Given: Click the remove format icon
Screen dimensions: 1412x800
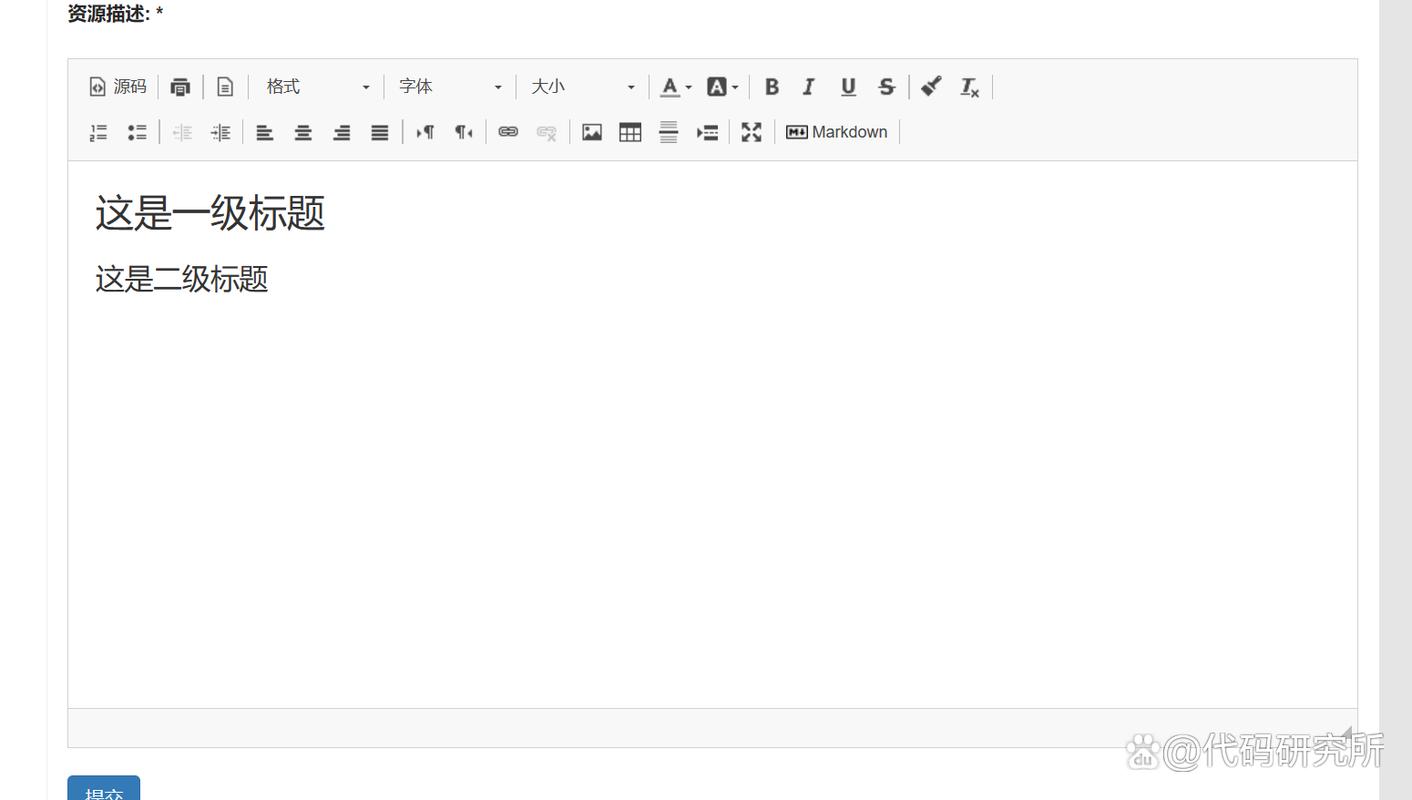Looking at the screenshot, I should (x=969, y=87).
